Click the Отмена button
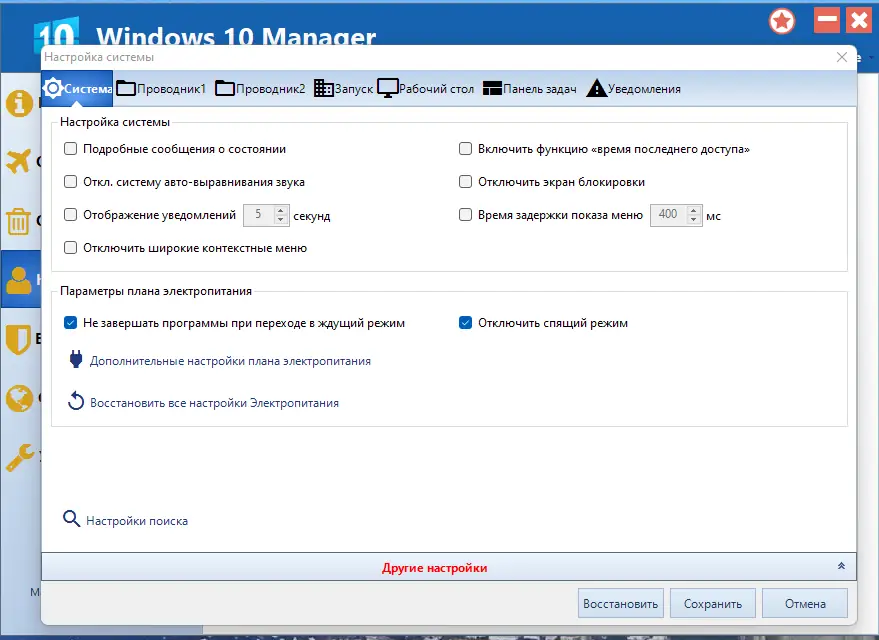Image resolution: width=879 pixels, height=640 pixels. click(x=805, y=604)
